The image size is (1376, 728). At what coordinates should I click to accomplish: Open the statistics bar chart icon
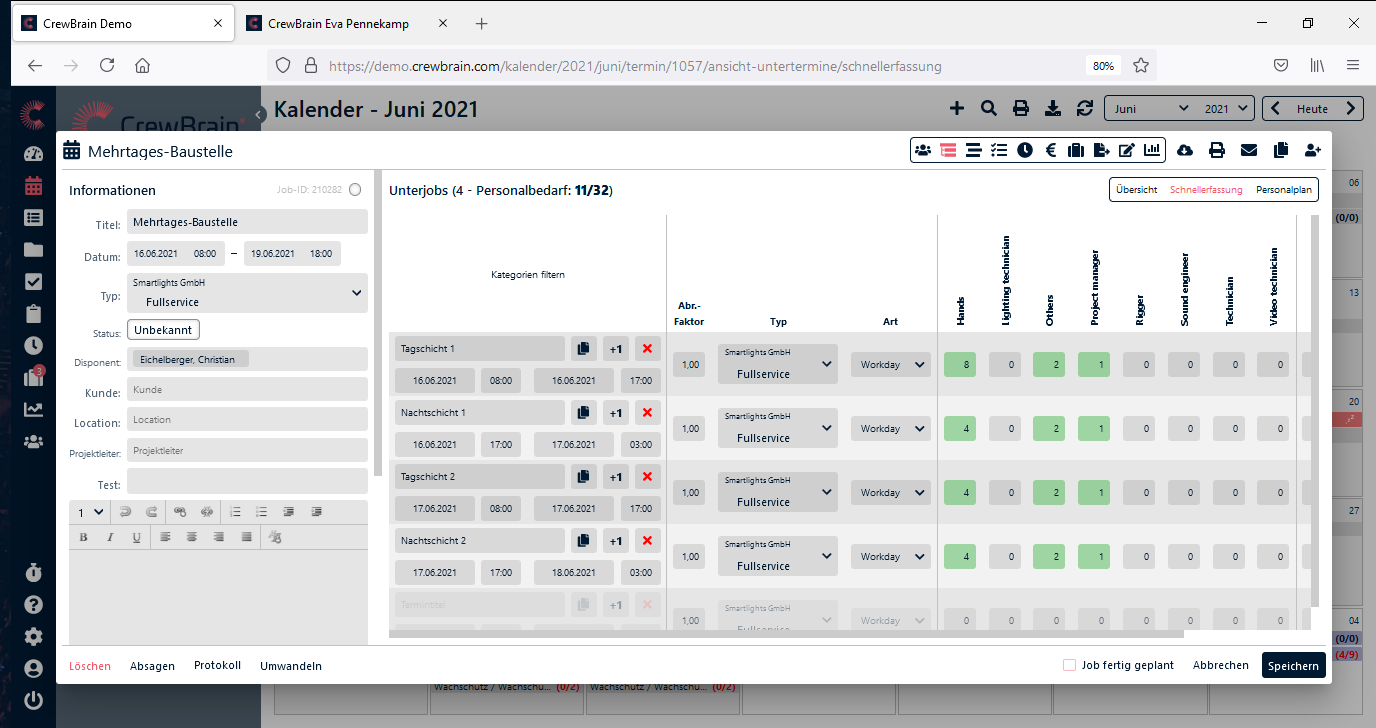(x=1153, y=150)
